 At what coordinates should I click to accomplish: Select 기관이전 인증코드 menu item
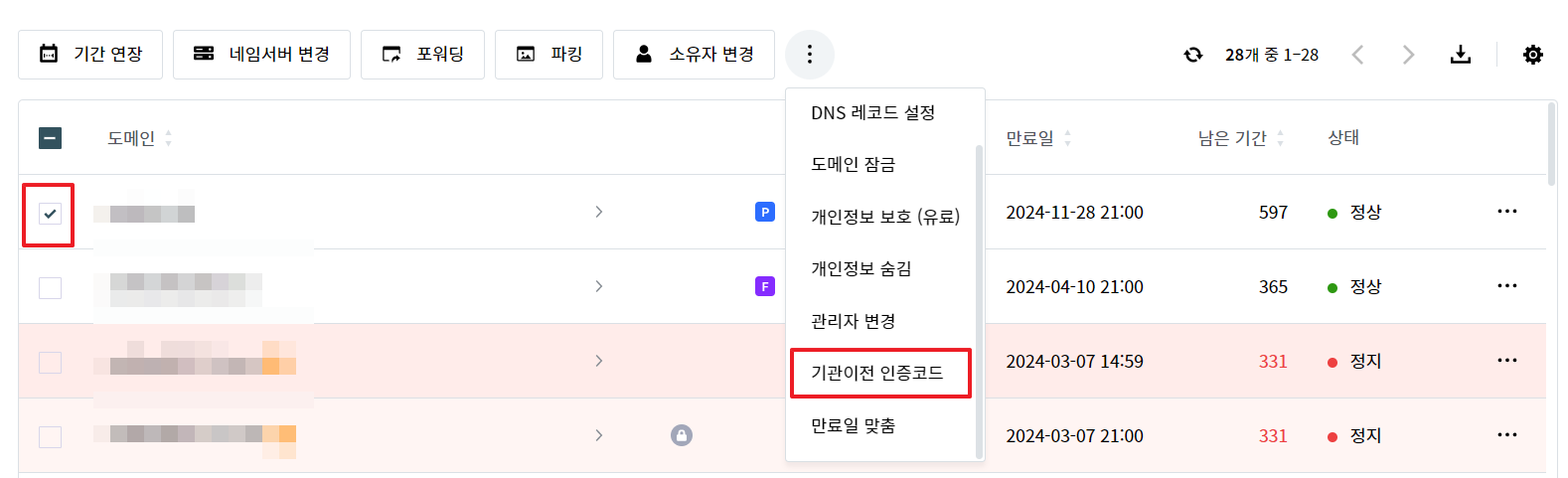[x=877, y=373]
